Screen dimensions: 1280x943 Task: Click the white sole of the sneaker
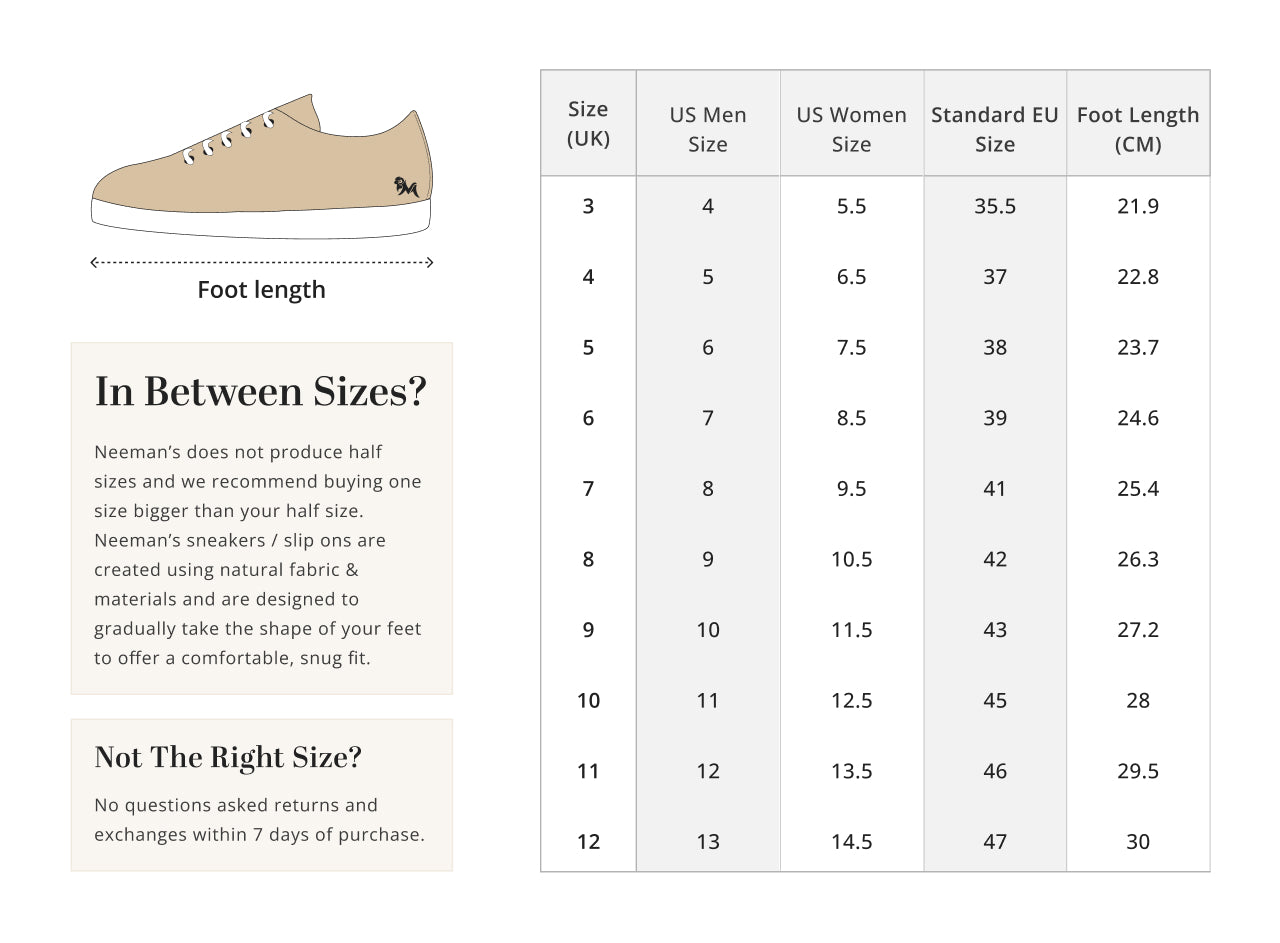click(261, 219)
